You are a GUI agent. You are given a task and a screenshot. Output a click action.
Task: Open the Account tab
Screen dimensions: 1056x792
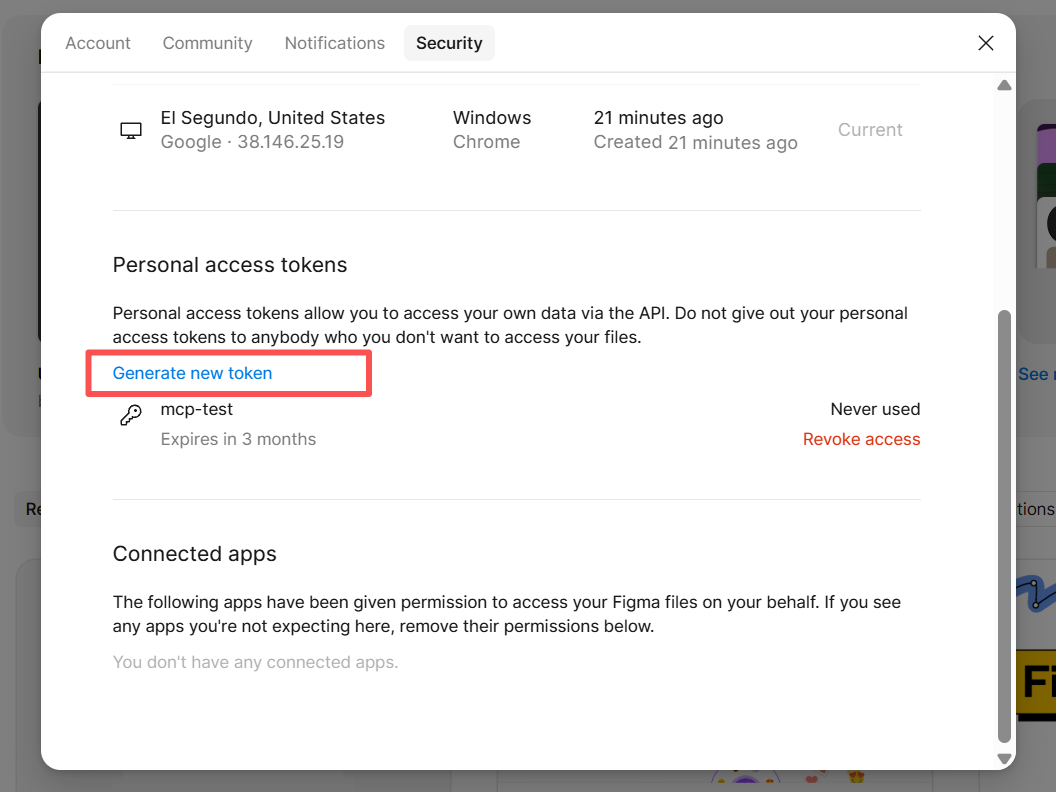(x=98, y=43)
